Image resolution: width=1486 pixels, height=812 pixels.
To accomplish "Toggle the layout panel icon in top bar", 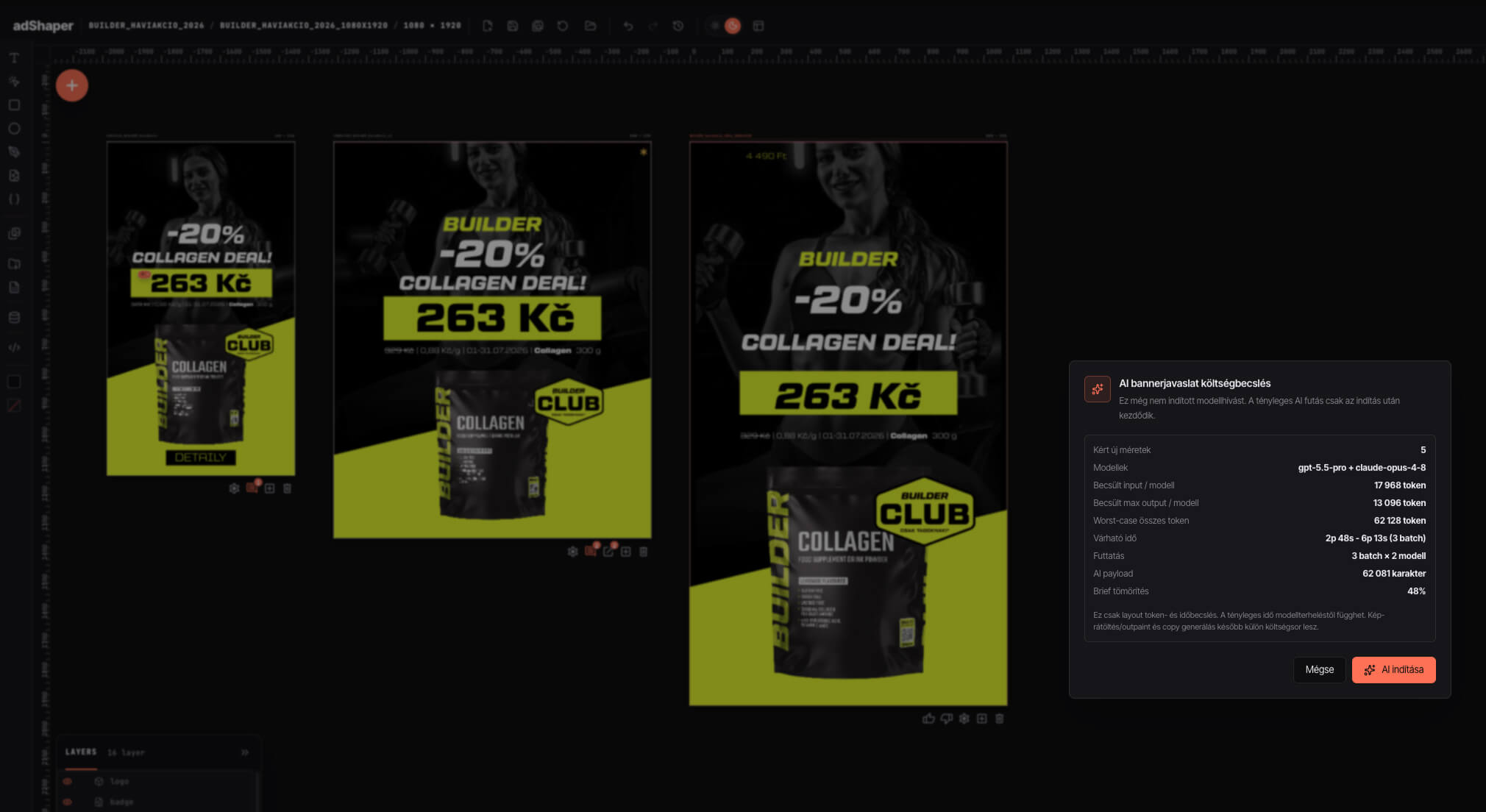I will (x=758, y=26).
